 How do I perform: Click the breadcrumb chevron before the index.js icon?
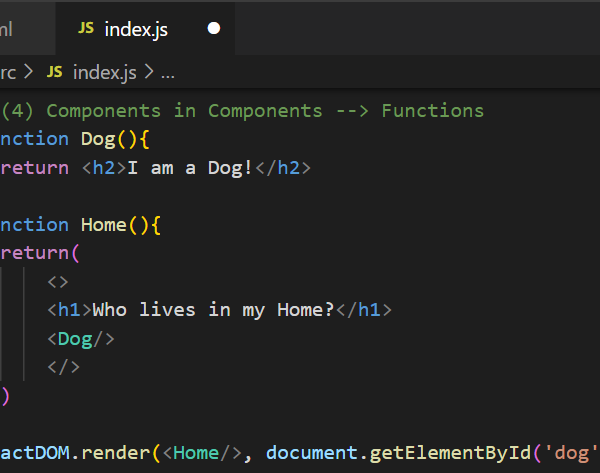pyautogui.click(x=28, y=72)
